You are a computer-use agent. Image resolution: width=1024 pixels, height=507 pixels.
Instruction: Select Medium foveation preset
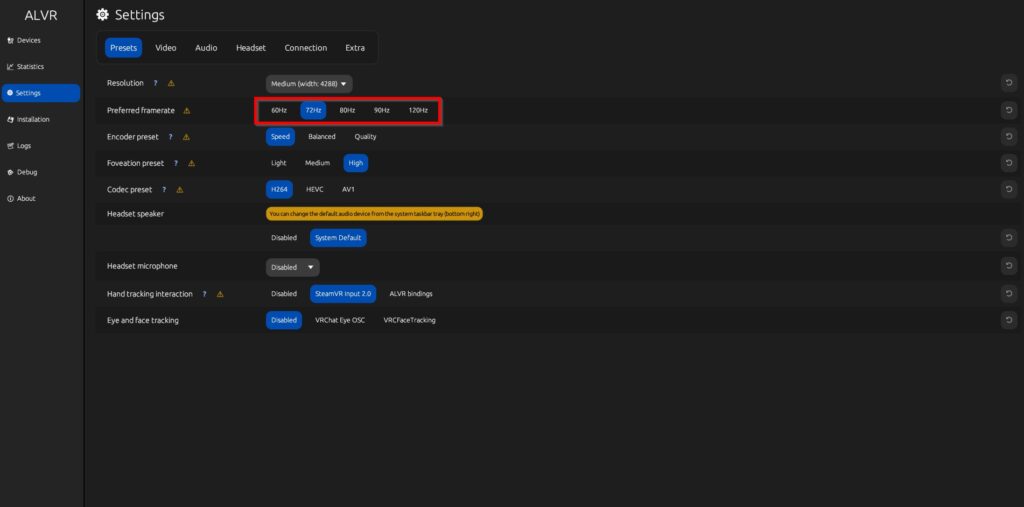(317, 163)
